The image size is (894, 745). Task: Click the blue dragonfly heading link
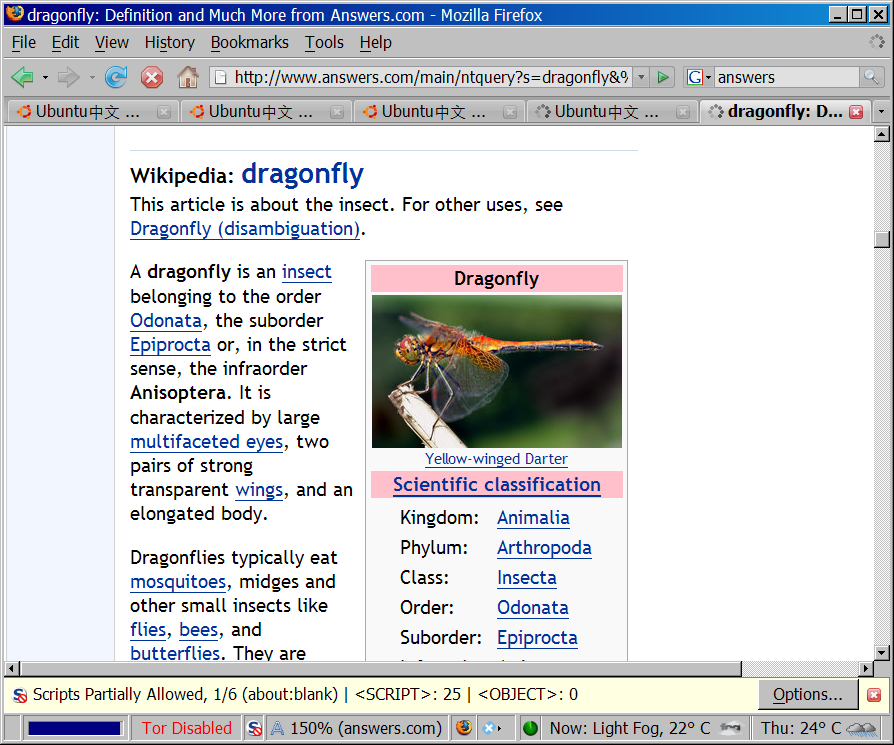303,174
